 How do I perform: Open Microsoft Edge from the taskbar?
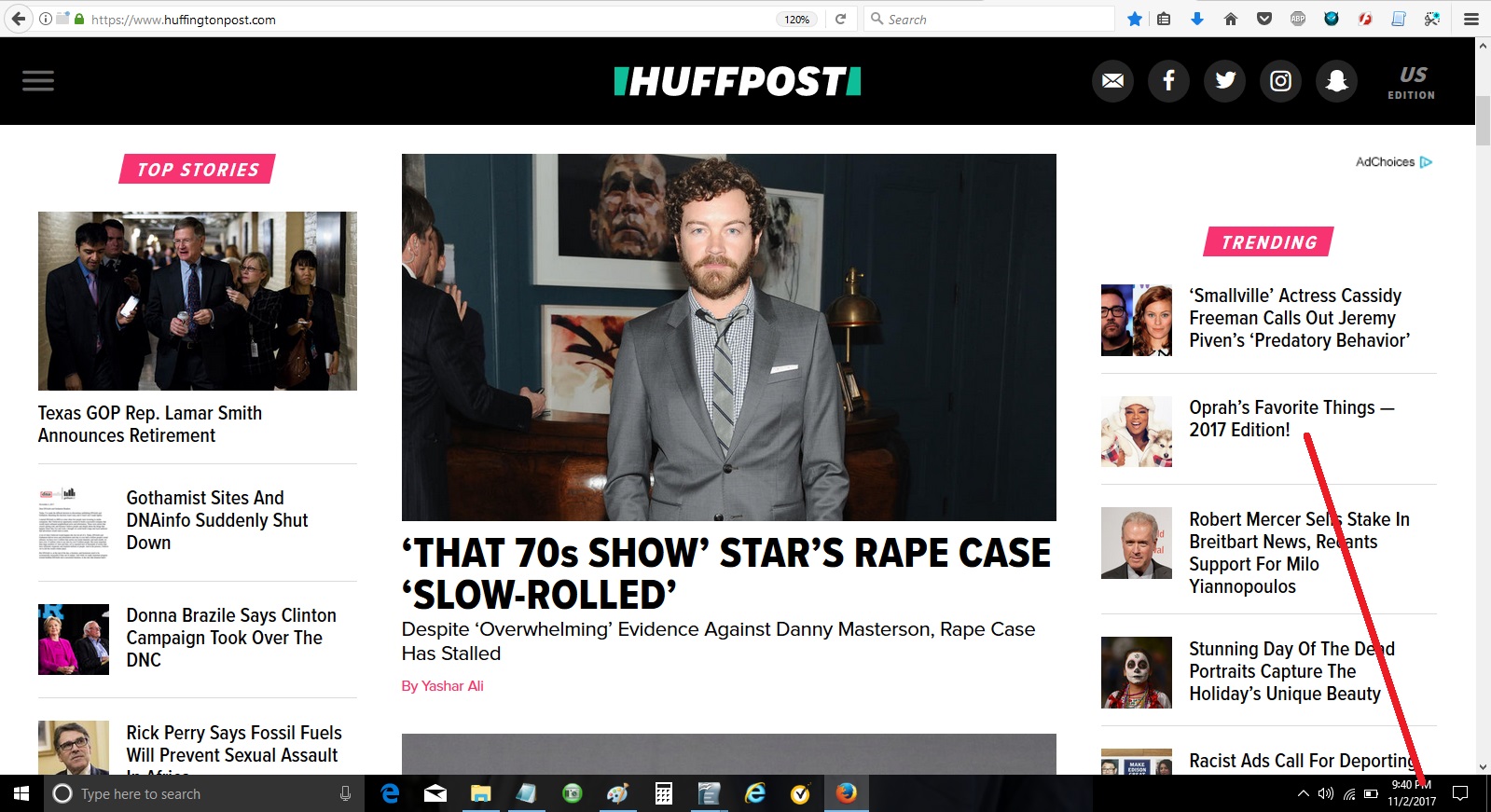coord(390,793)
